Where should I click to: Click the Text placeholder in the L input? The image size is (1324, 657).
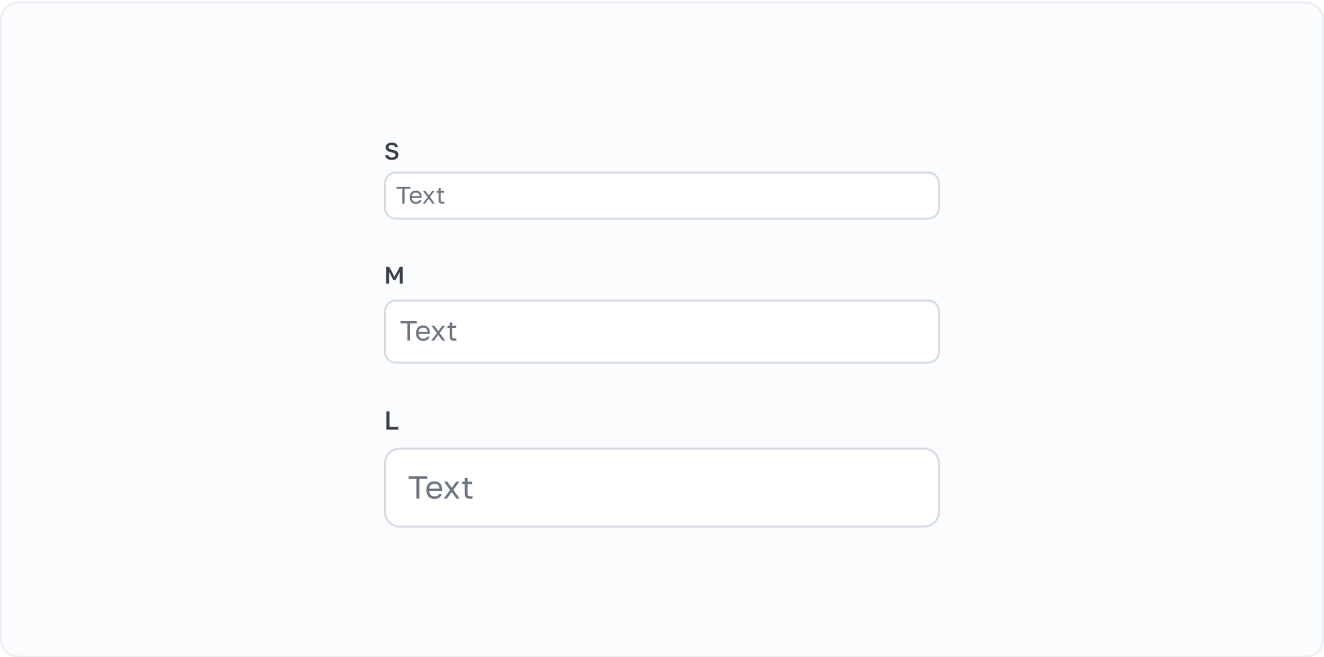tap(440, 487)
